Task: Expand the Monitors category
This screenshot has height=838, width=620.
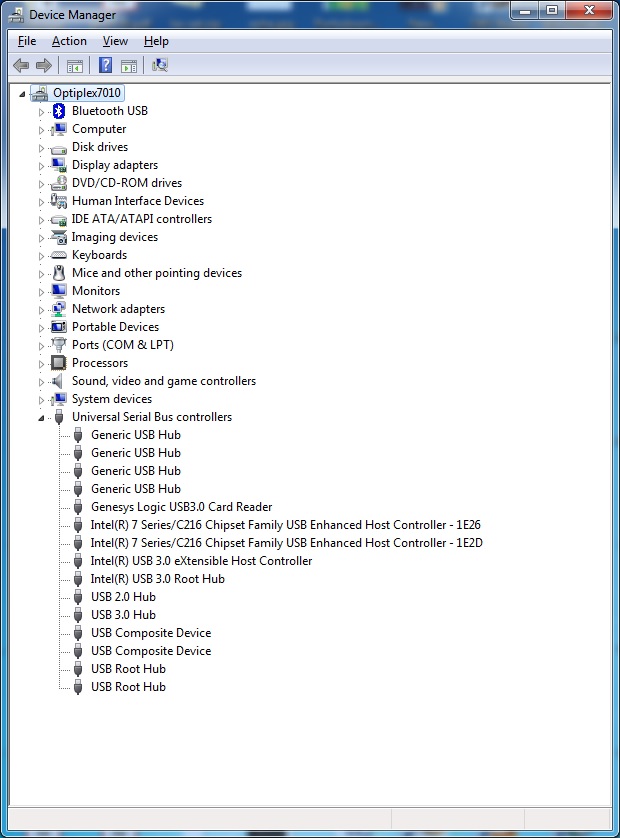Action: pos(41,292)
